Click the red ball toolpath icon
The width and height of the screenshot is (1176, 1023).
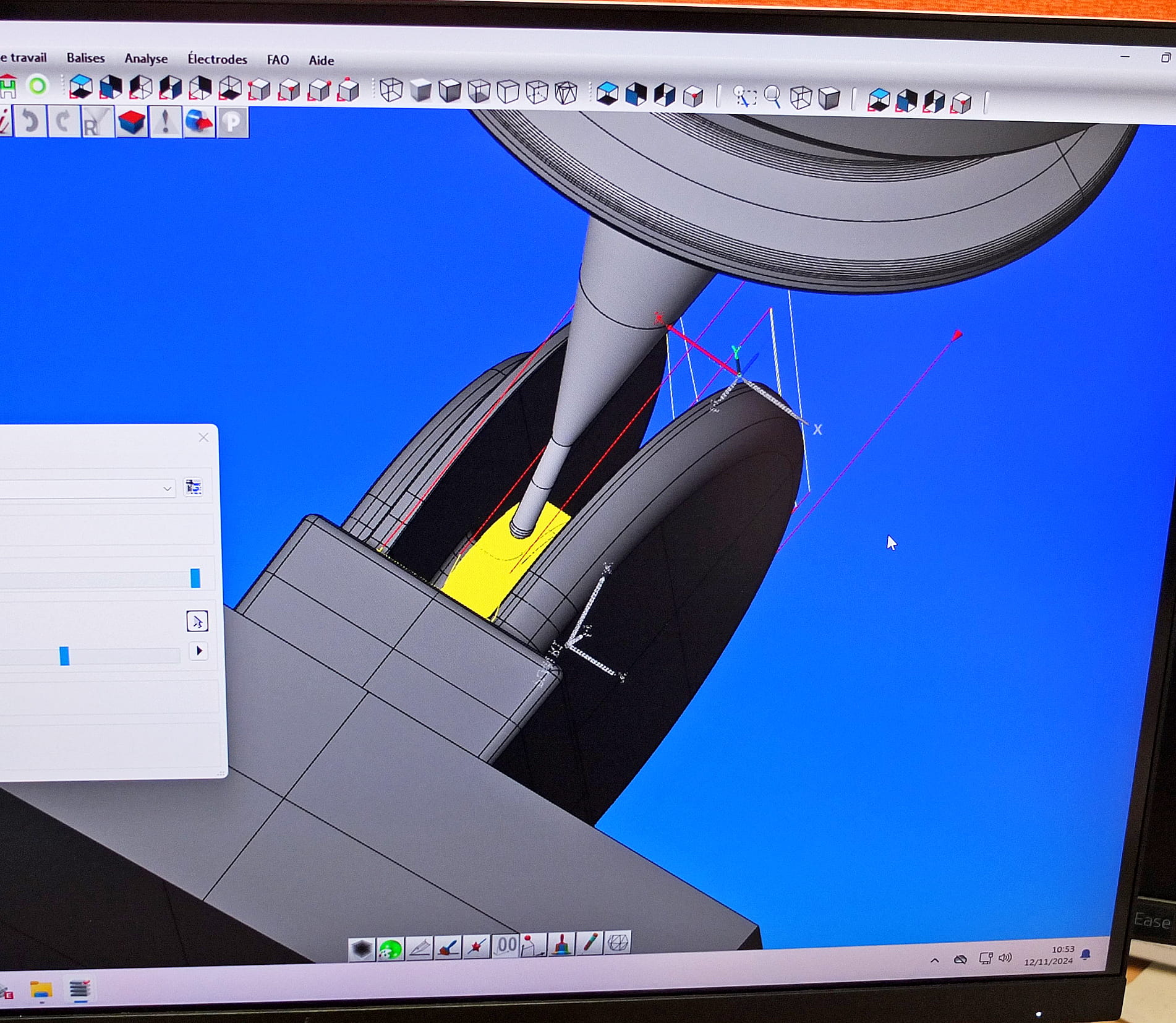(533, 944)
